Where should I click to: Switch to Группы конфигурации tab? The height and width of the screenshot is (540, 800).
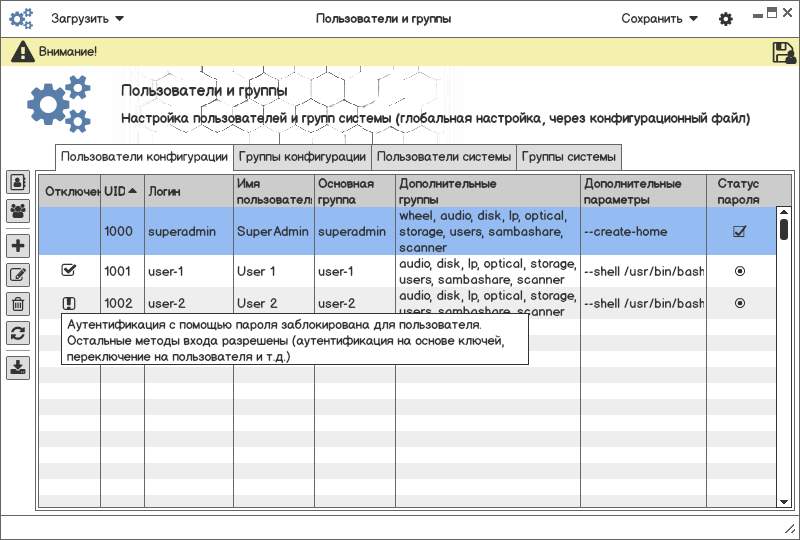(x=302, y=157)
